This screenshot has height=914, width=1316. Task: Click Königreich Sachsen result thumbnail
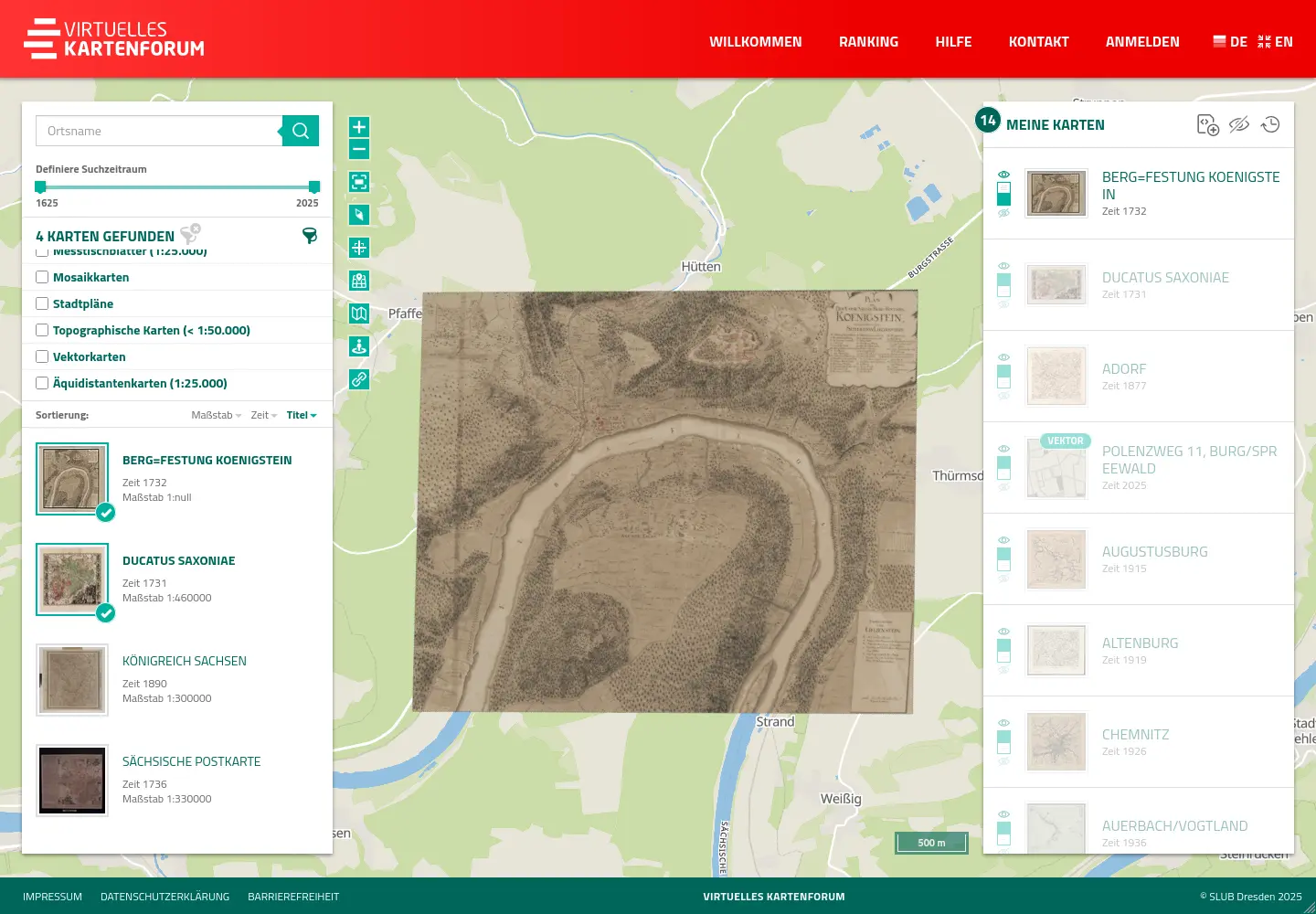tap(72, 680)
